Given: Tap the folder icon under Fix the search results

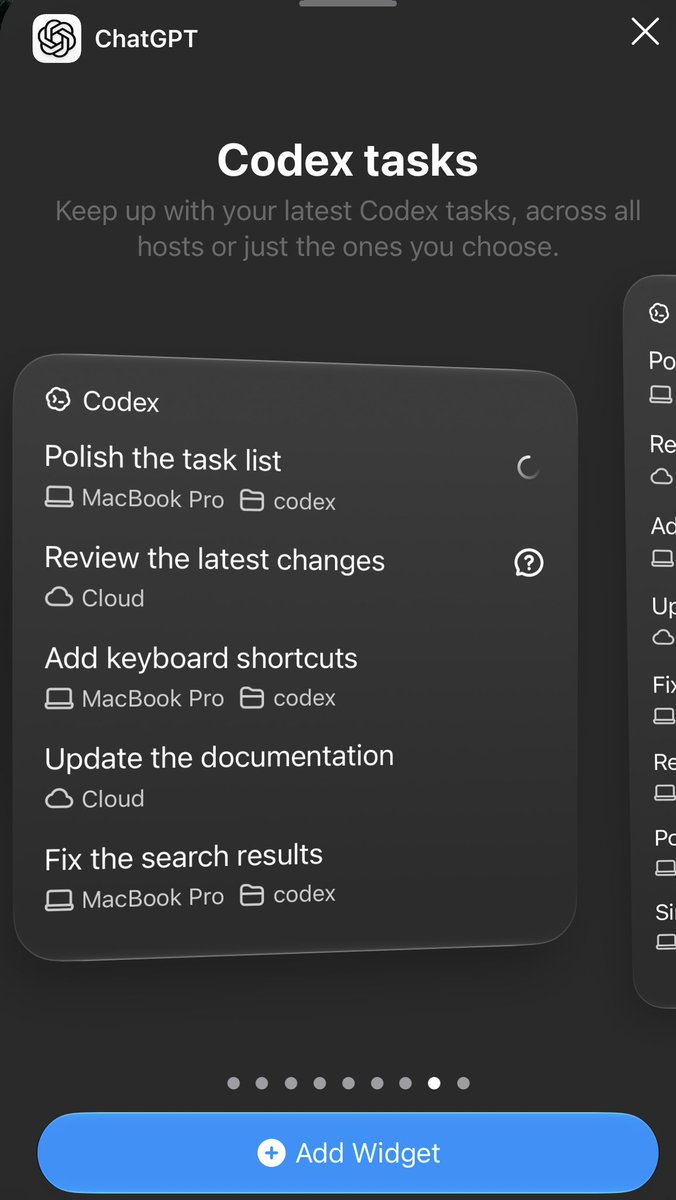Looking at the screenshot, I should click(253, 895).
